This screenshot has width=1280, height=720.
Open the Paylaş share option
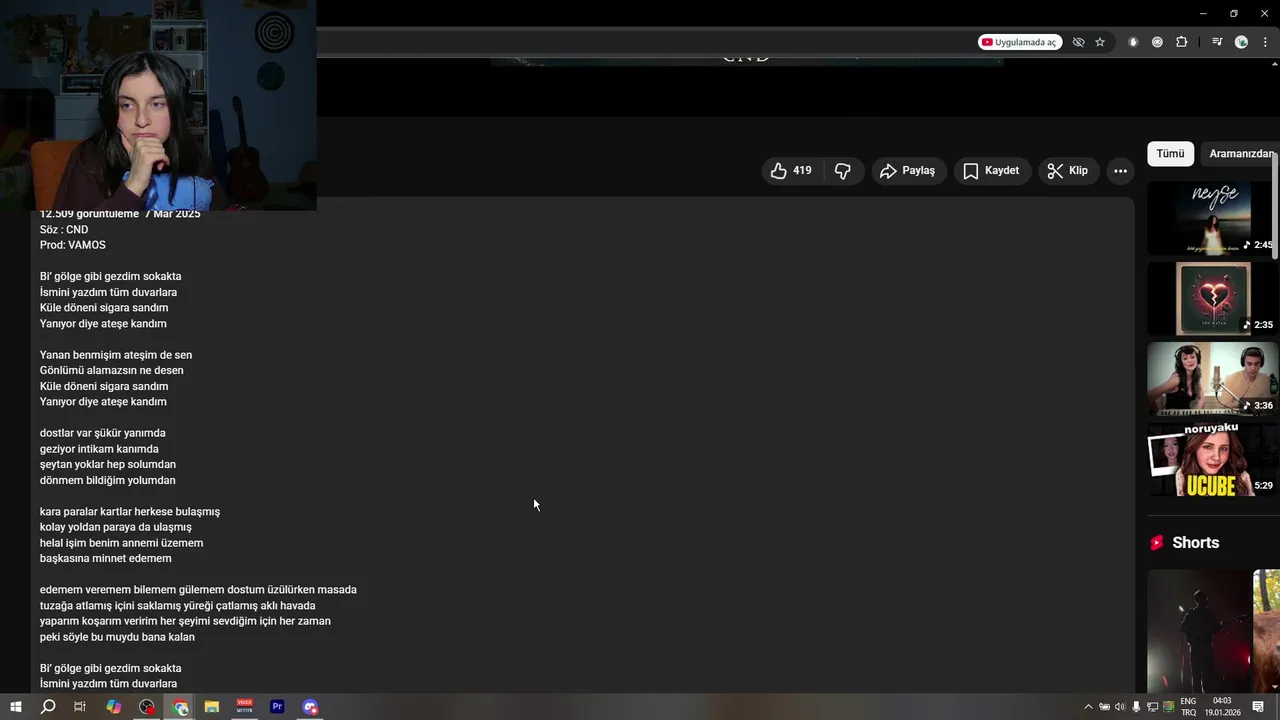coord(908,171)
